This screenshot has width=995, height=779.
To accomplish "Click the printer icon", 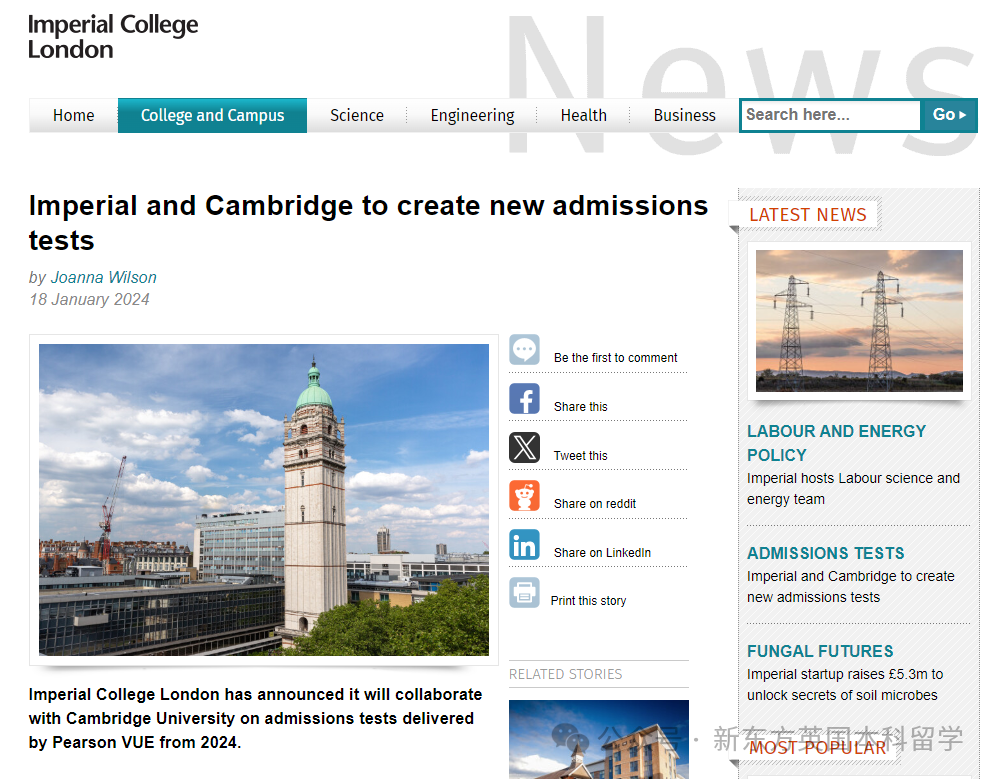I will pos(524,593).
